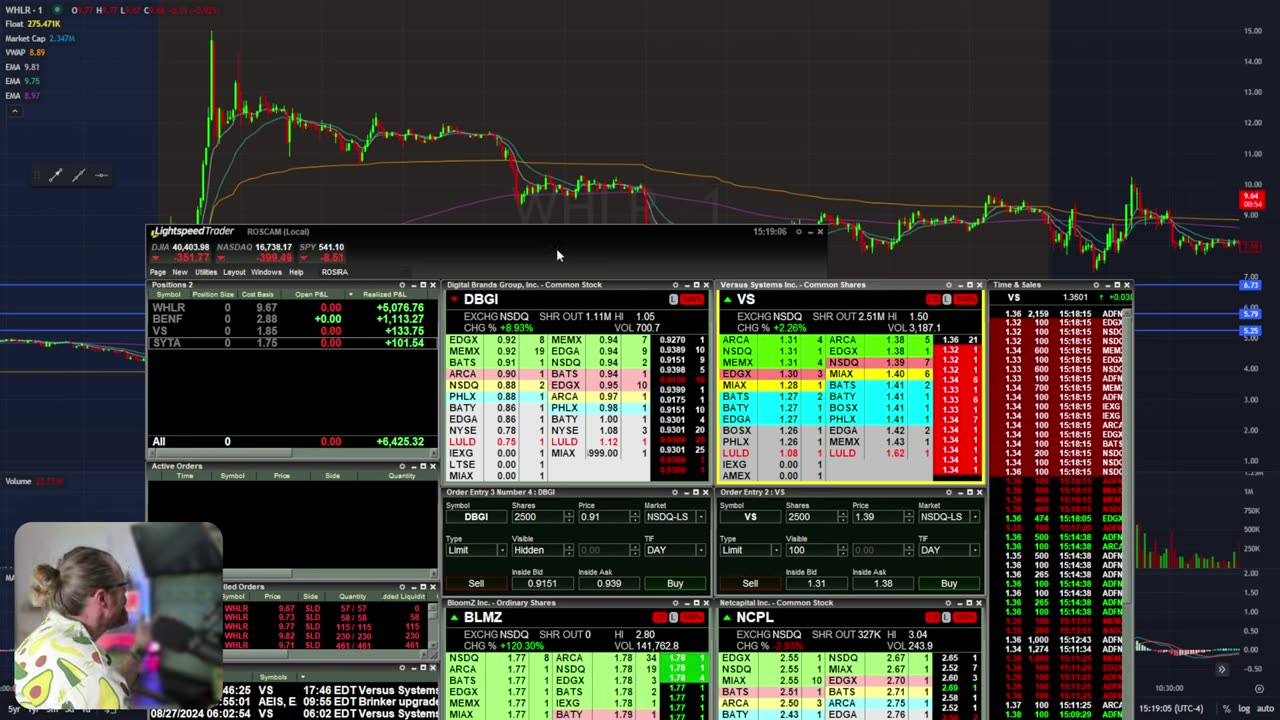This screenshot has height=720, width=1280.
Task: Open the Help menu
Action: (x=296, y=272)
